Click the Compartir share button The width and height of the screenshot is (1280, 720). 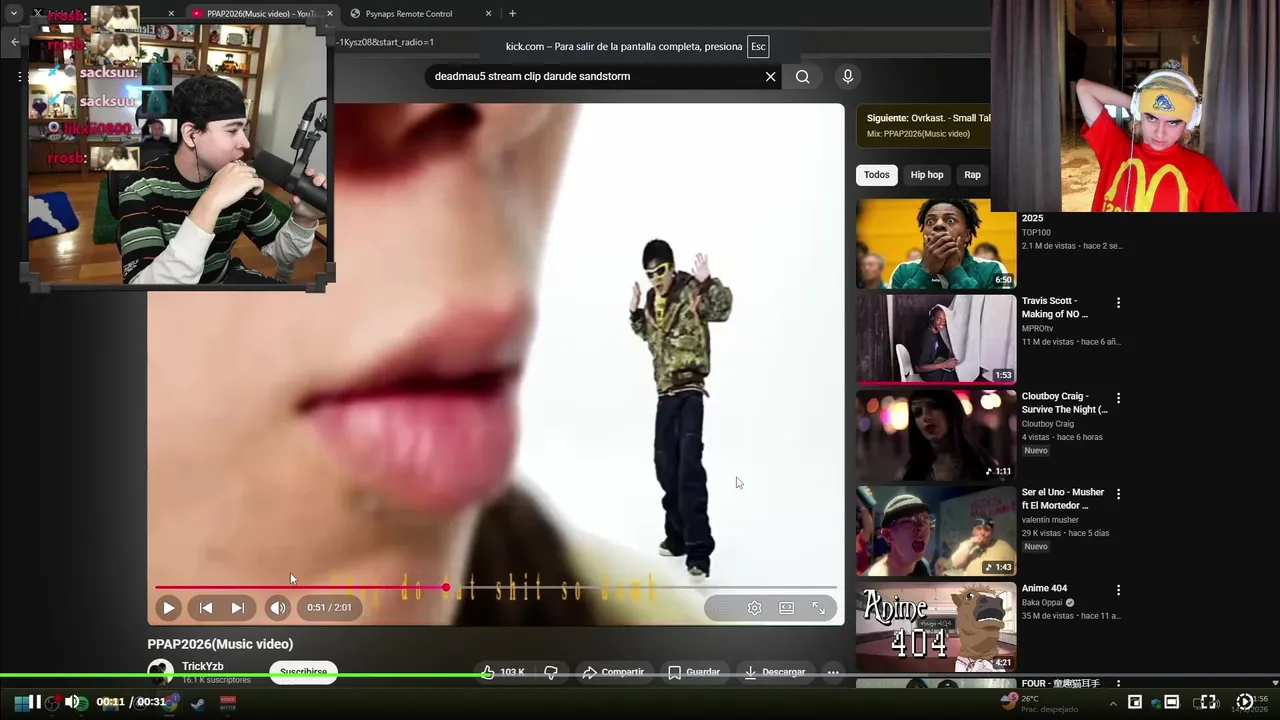612,672
